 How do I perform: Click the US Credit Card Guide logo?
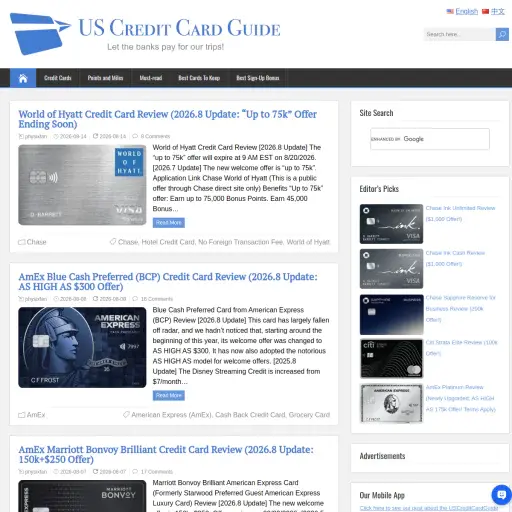pos(145,33)
